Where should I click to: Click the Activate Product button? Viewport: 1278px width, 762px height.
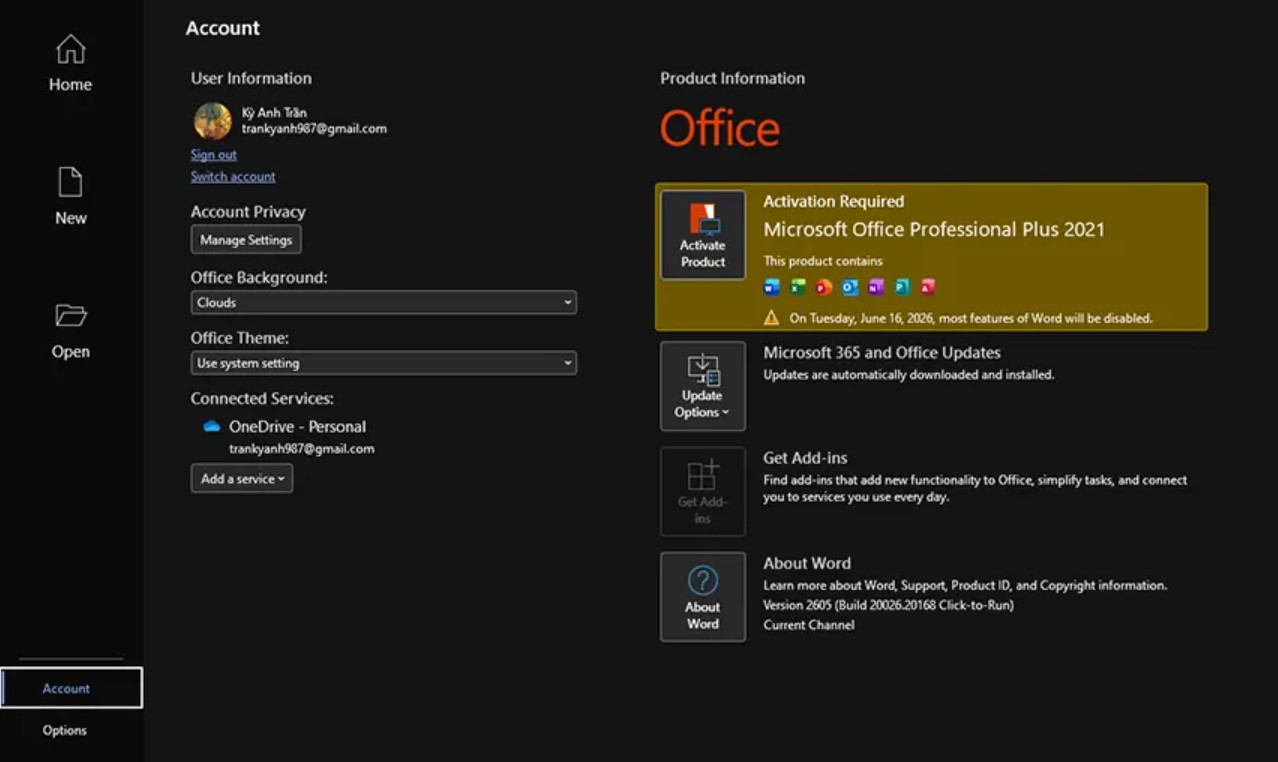point(703,235)
